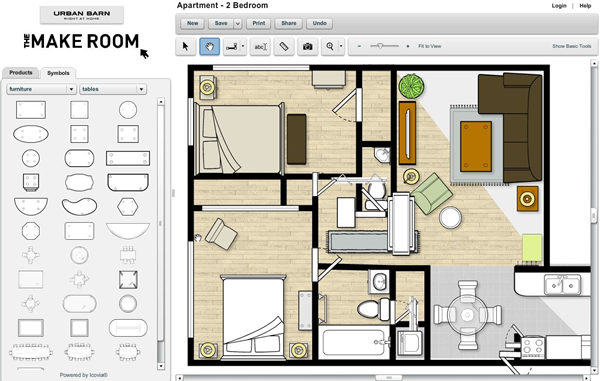Choose the text label tool
Viewport: 600px width, 381px height.
click(260, 47)
